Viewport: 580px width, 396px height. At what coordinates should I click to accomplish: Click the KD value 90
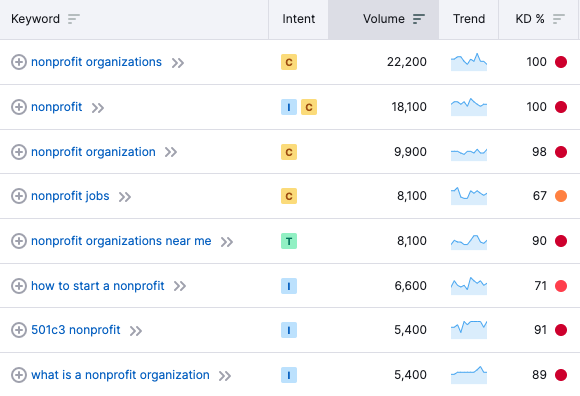click(539, 241)
